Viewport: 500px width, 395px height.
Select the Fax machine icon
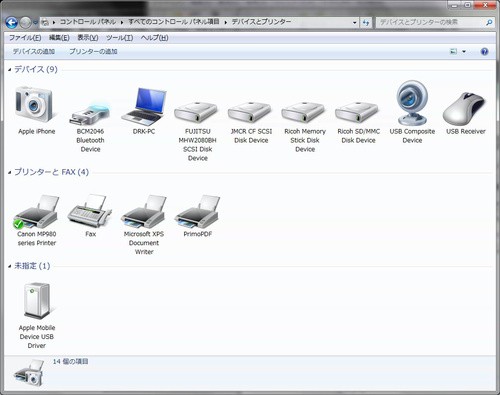point(90,211)
